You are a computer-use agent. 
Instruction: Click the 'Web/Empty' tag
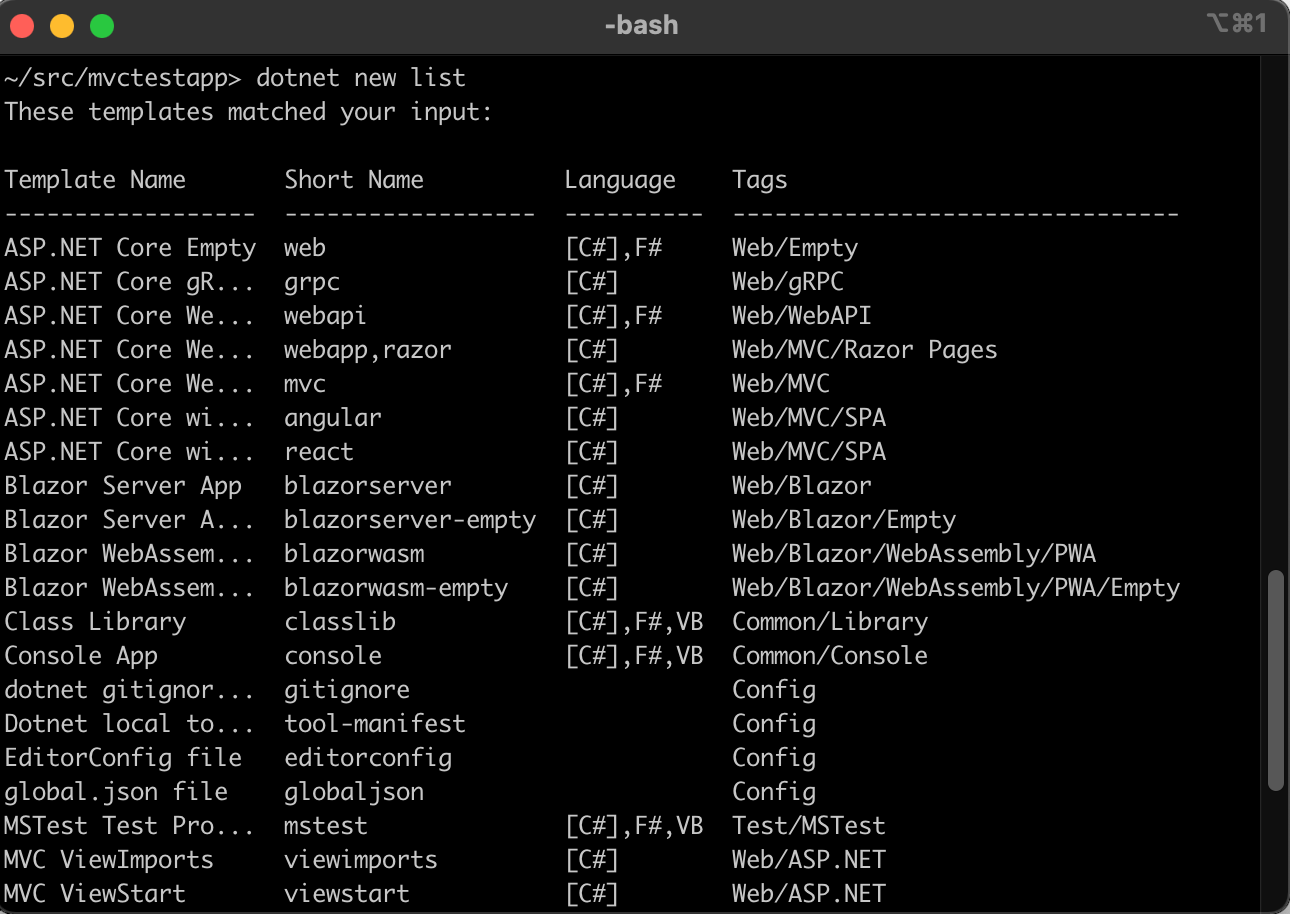[x=795, y=248]
